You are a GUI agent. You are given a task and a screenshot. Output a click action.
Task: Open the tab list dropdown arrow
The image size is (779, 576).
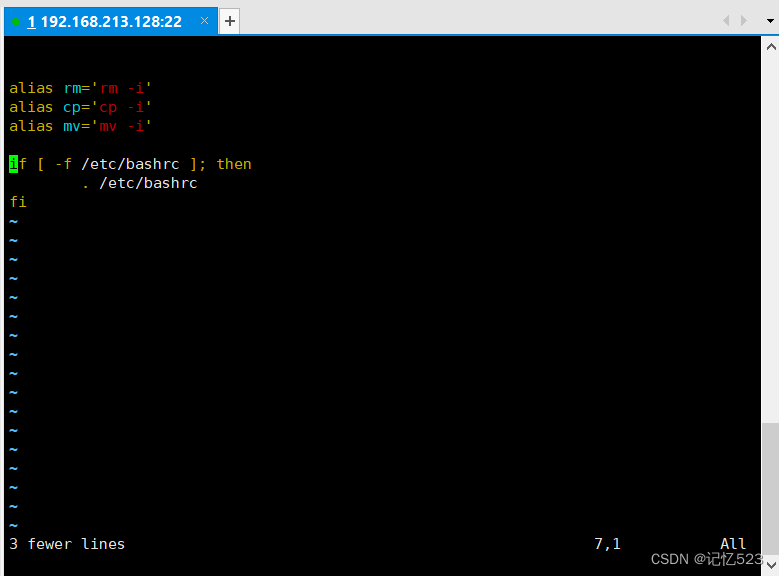770,21
